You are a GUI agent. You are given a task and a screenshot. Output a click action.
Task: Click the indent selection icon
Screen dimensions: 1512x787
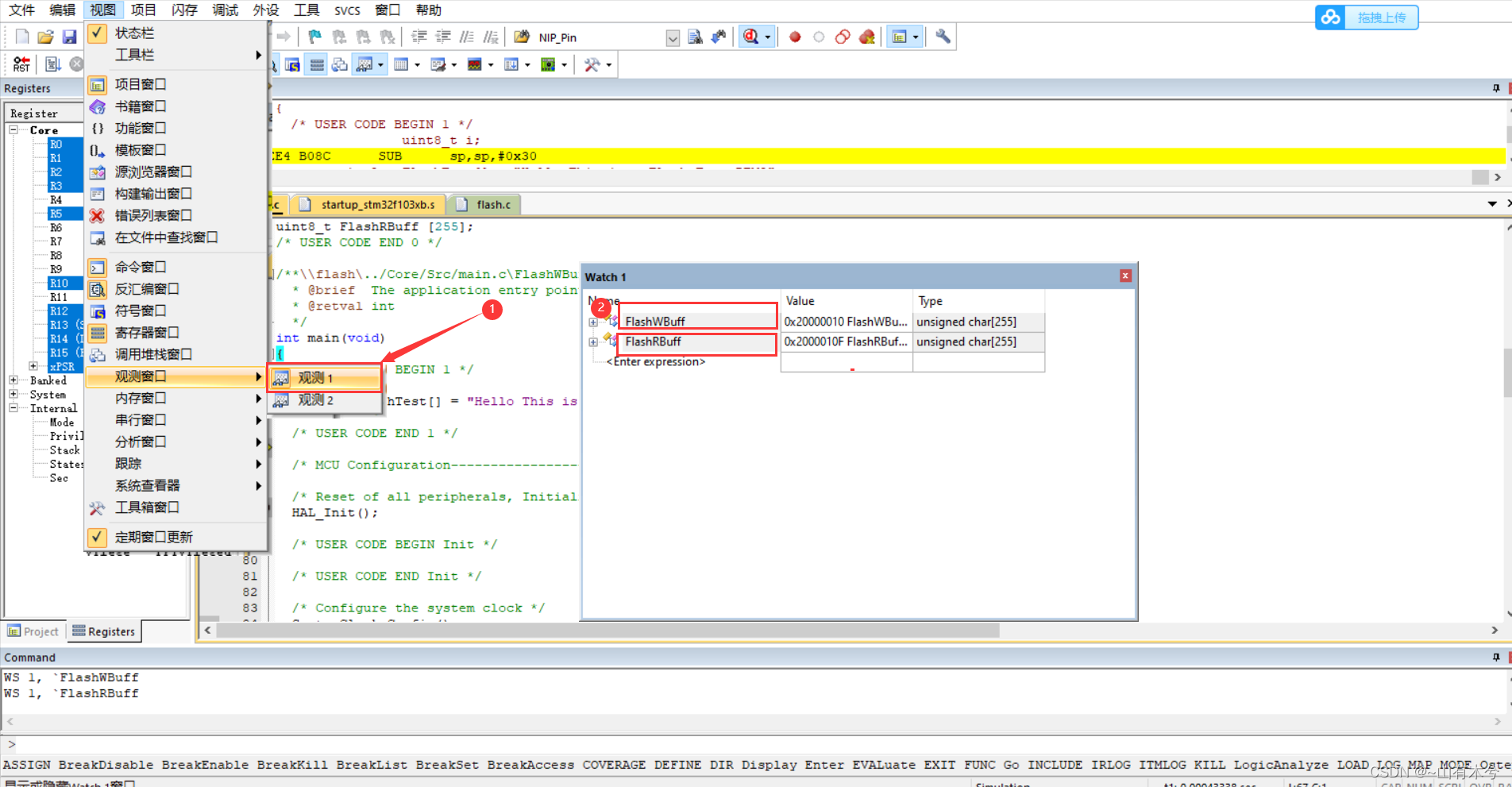point(419,37)
